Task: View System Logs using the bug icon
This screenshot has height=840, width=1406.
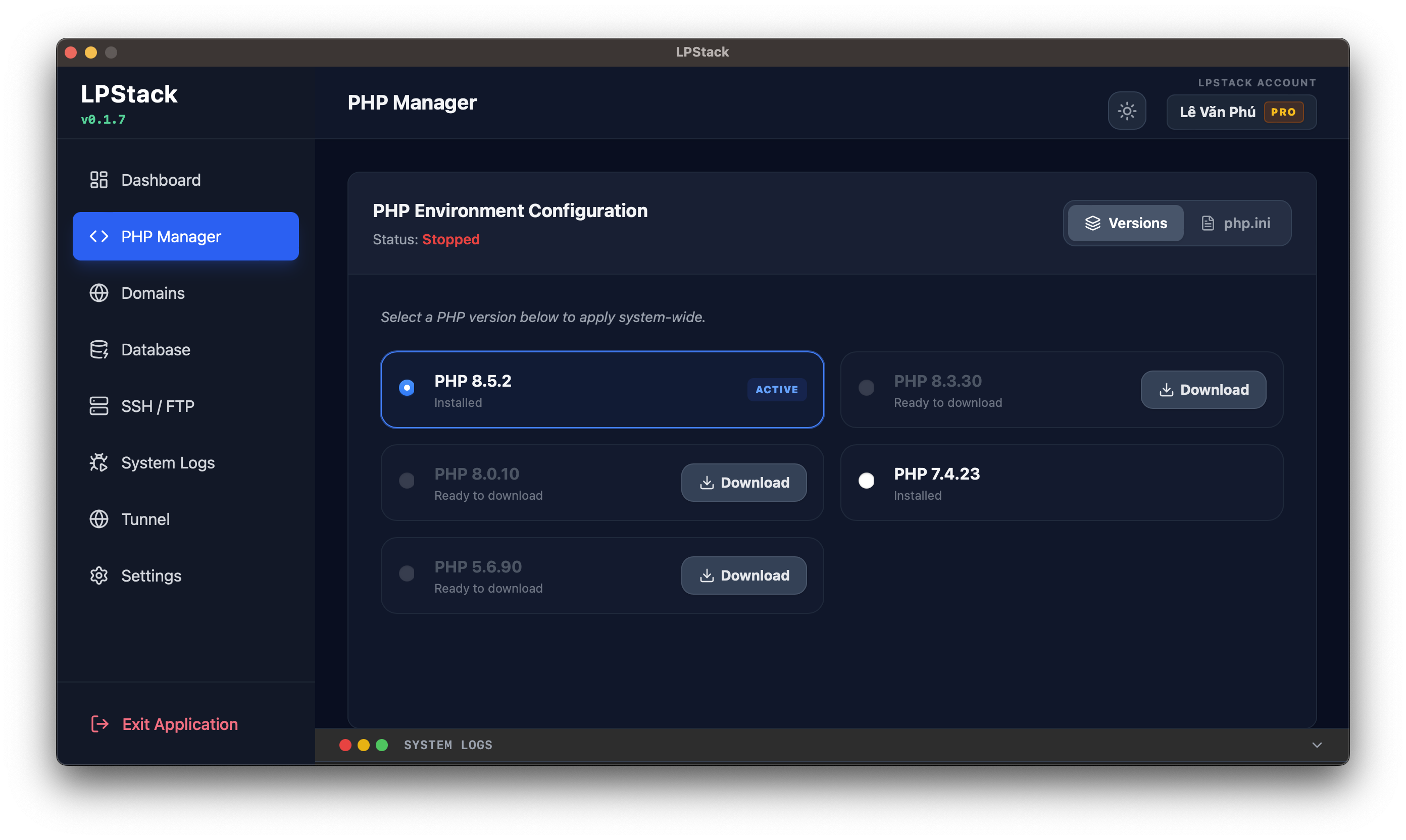Action: pos(99,462)
